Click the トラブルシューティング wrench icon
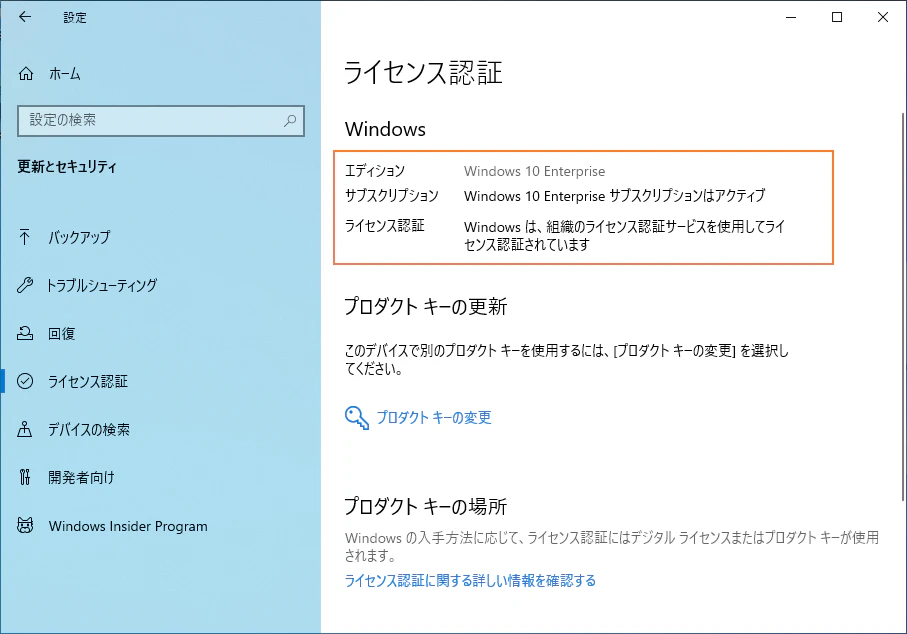This screenshot has width=907, height=634. tap(25, 285)
